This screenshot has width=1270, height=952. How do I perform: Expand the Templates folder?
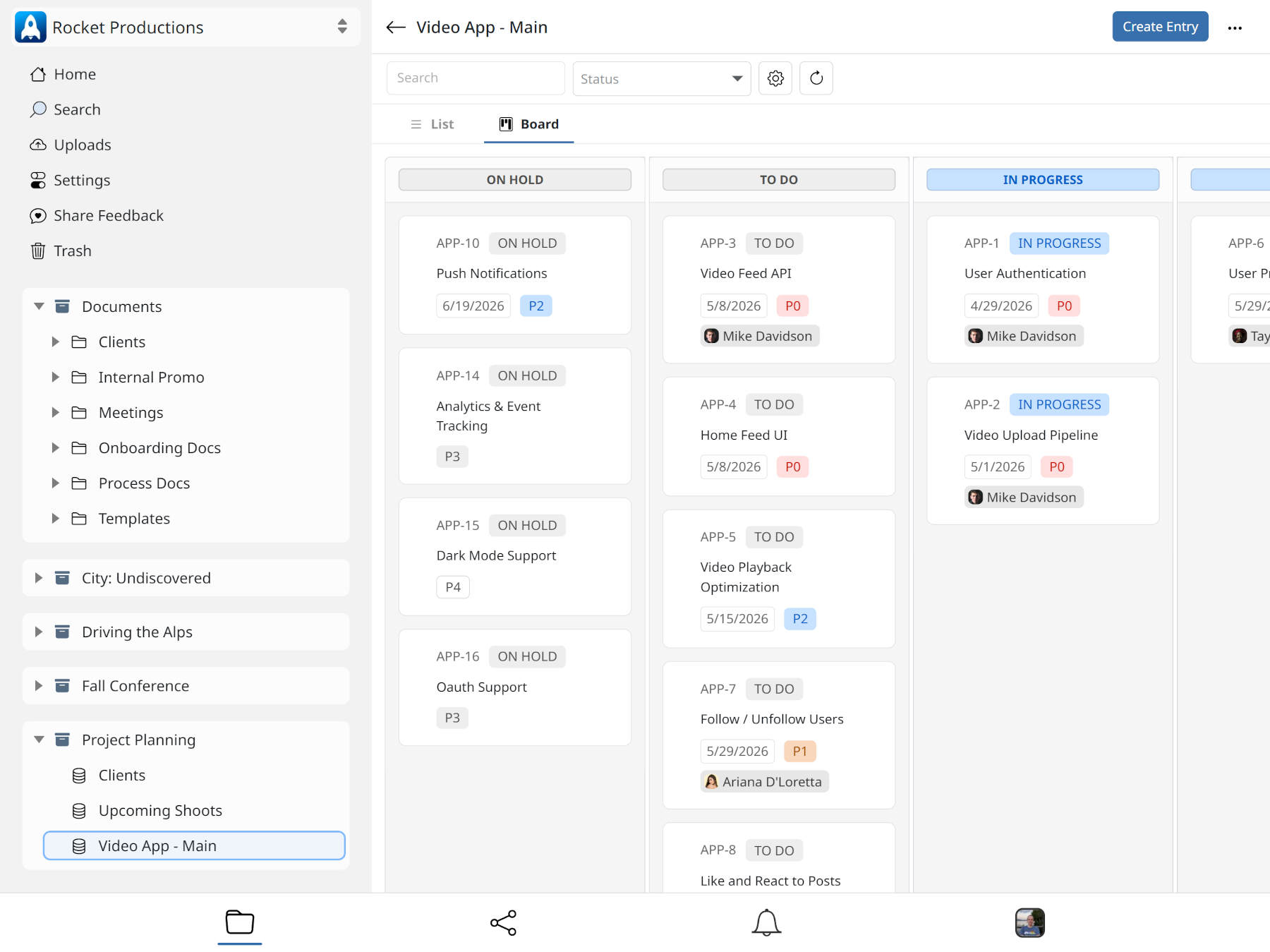56,518
